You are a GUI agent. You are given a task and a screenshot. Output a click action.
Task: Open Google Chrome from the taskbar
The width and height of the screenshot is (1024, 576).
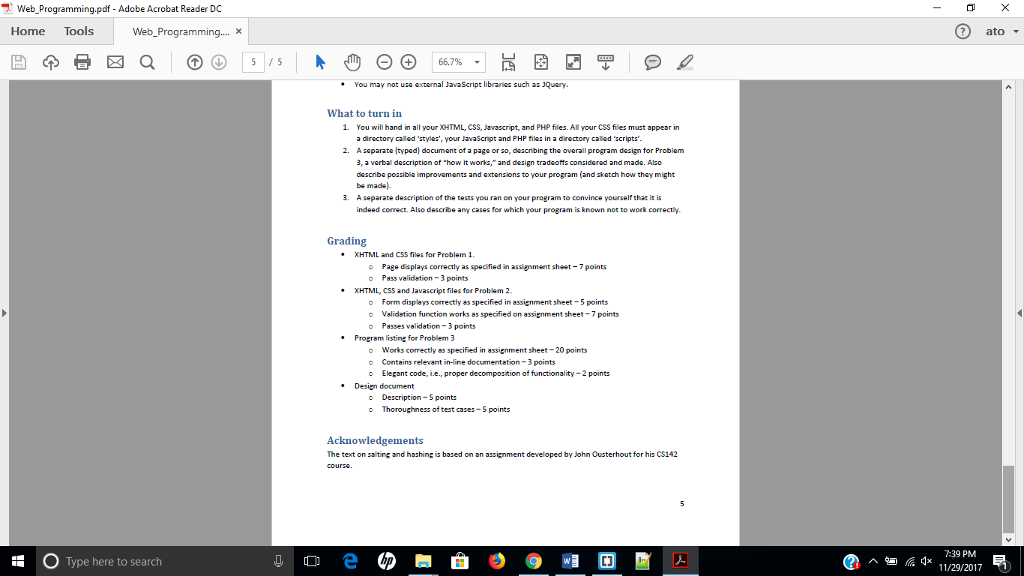click(533, 561)
